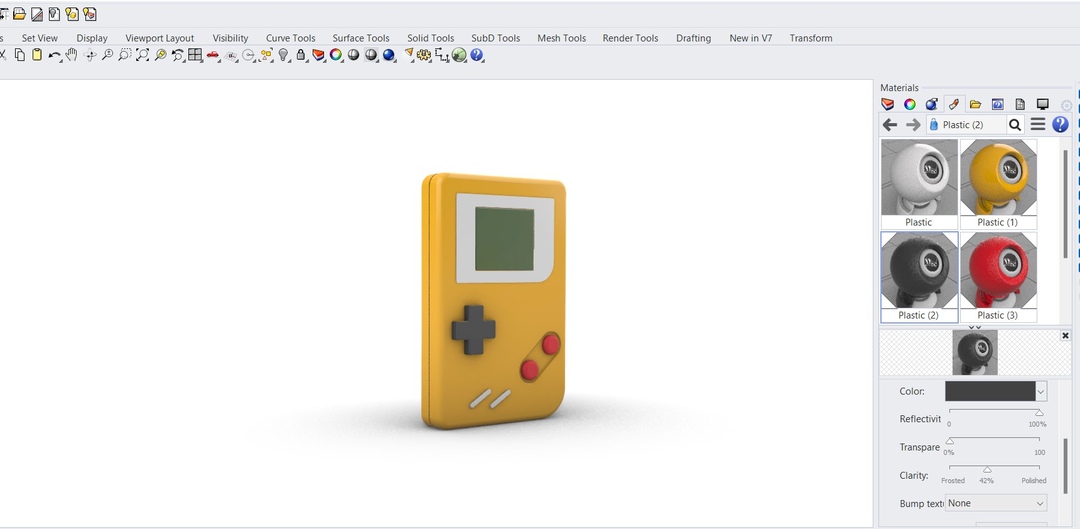The image size is (1080, 529).
Task: Open the Curve Tools toolbar tab
Action: point(291,38)
